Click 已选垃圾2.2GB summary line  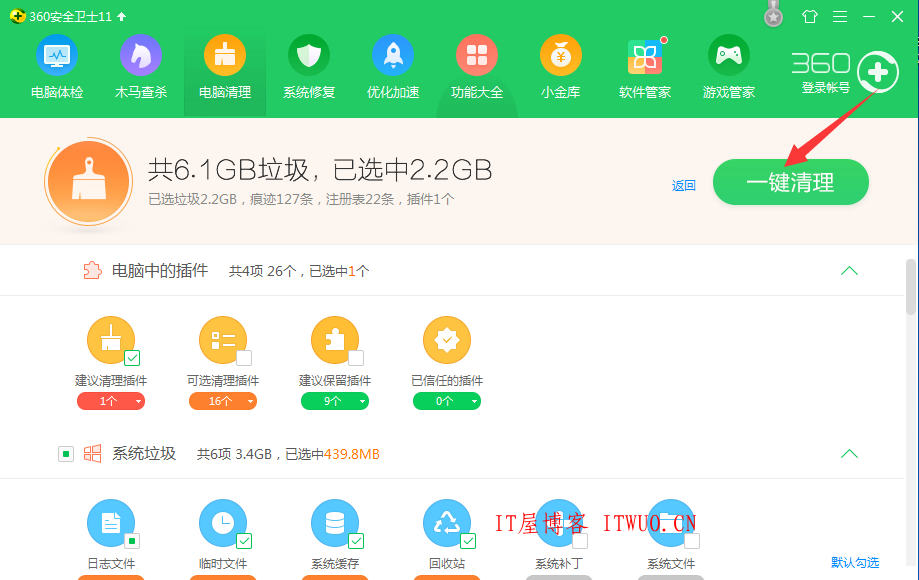coord(301,199)
